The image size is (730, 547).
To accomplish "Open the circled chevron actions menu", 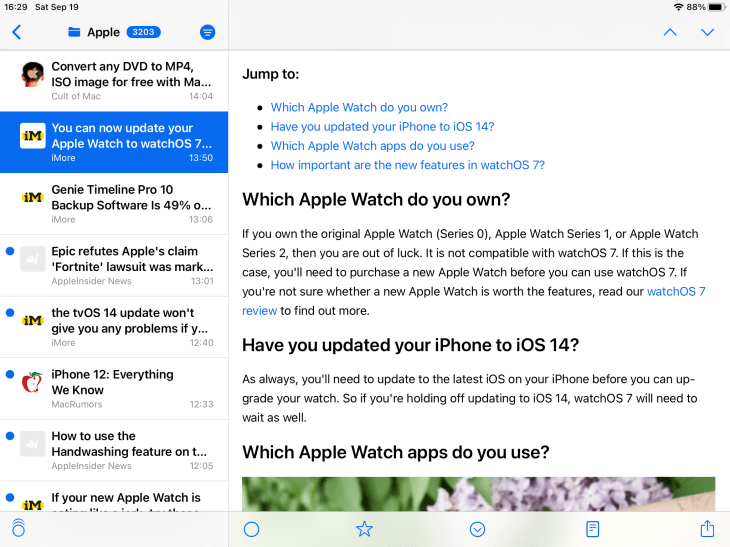I will (478, 529).
